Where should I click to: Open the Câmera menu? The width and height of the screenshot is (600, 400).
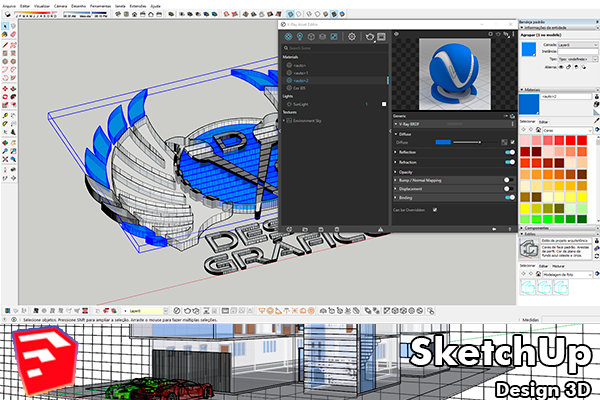click(x=60, y=6)
